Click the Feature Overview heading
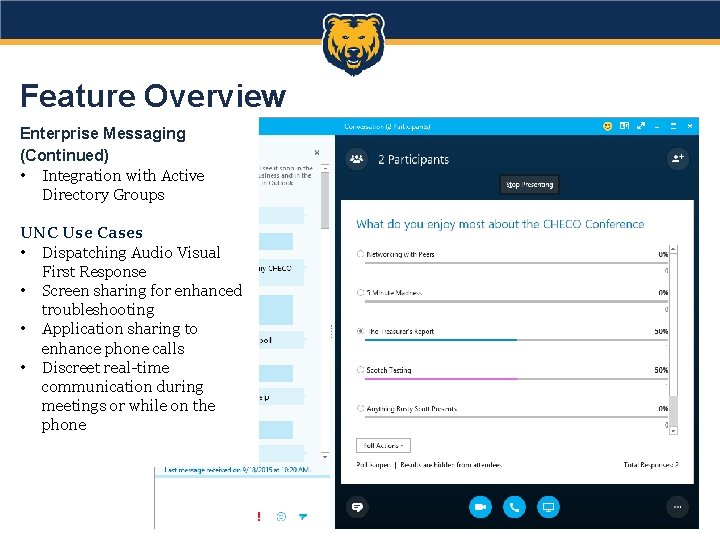Viewport: 720px width, 540px height. pyautogui.click(x=153, y=96)
